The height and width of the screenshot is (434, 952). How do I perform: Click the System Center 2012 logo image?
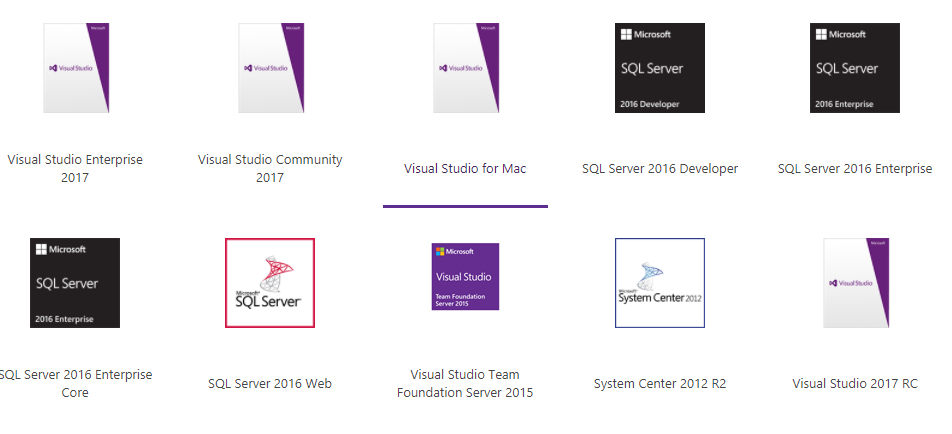click(660, 283)
